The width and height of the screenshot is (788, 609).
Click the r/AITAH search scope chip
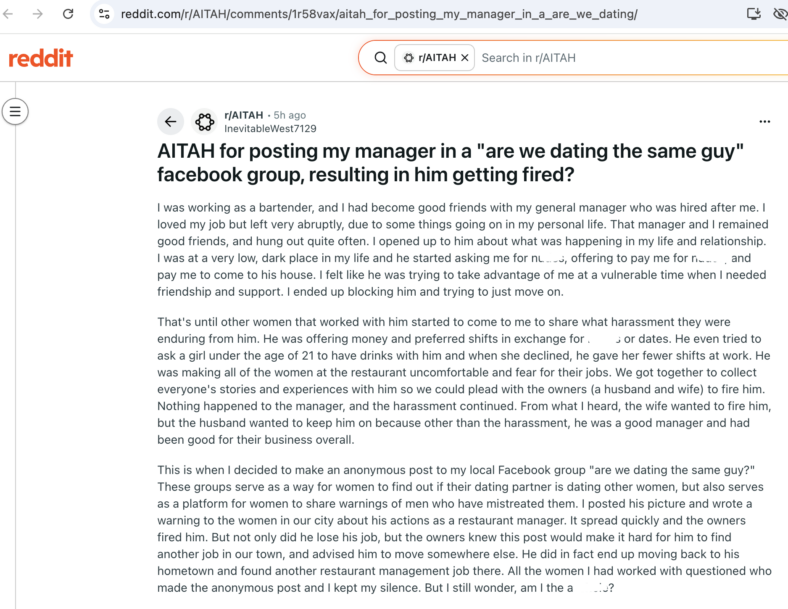(x=435, y=58)
